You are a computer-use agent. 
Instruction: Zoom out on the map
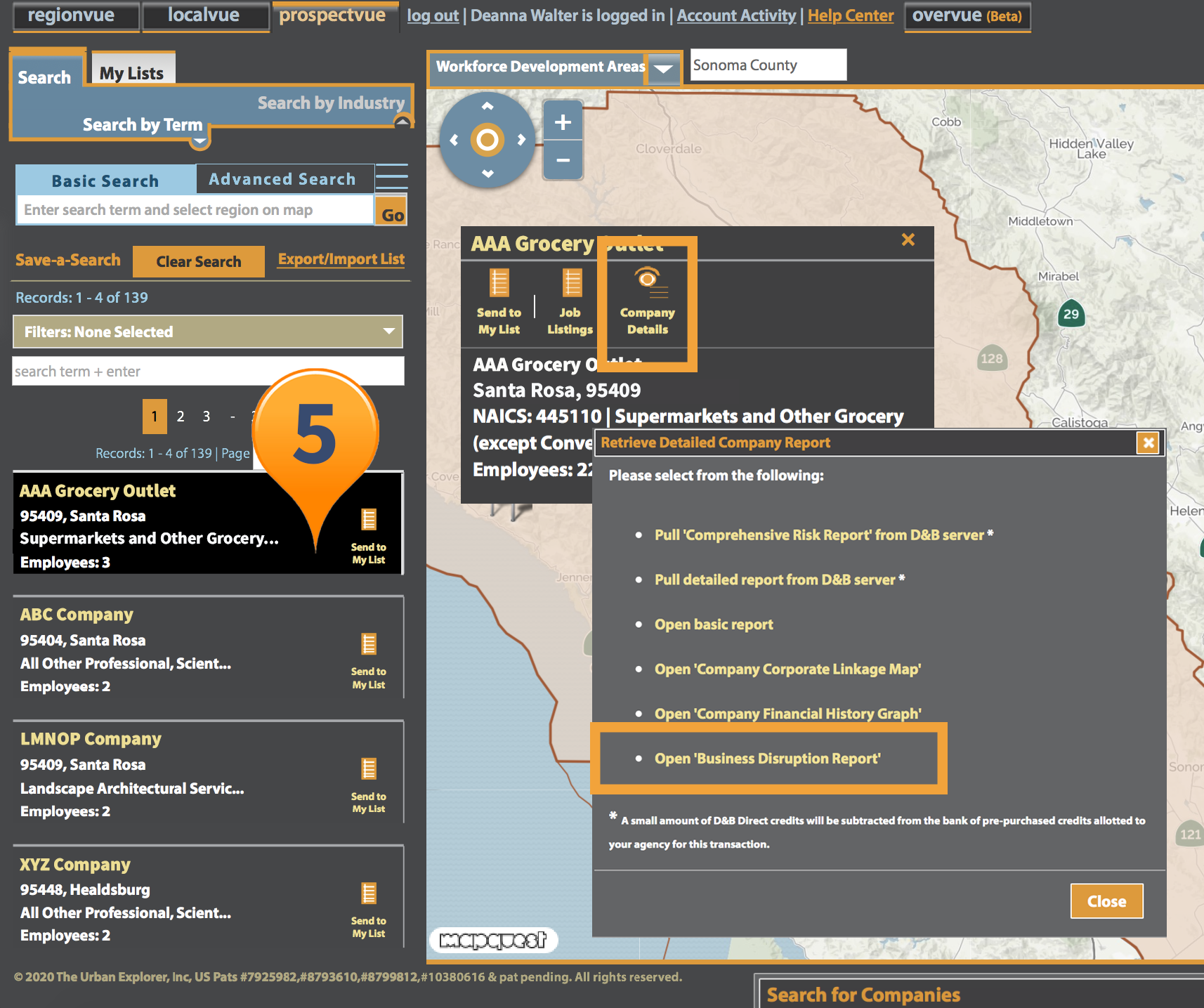(x=563, y=160)
